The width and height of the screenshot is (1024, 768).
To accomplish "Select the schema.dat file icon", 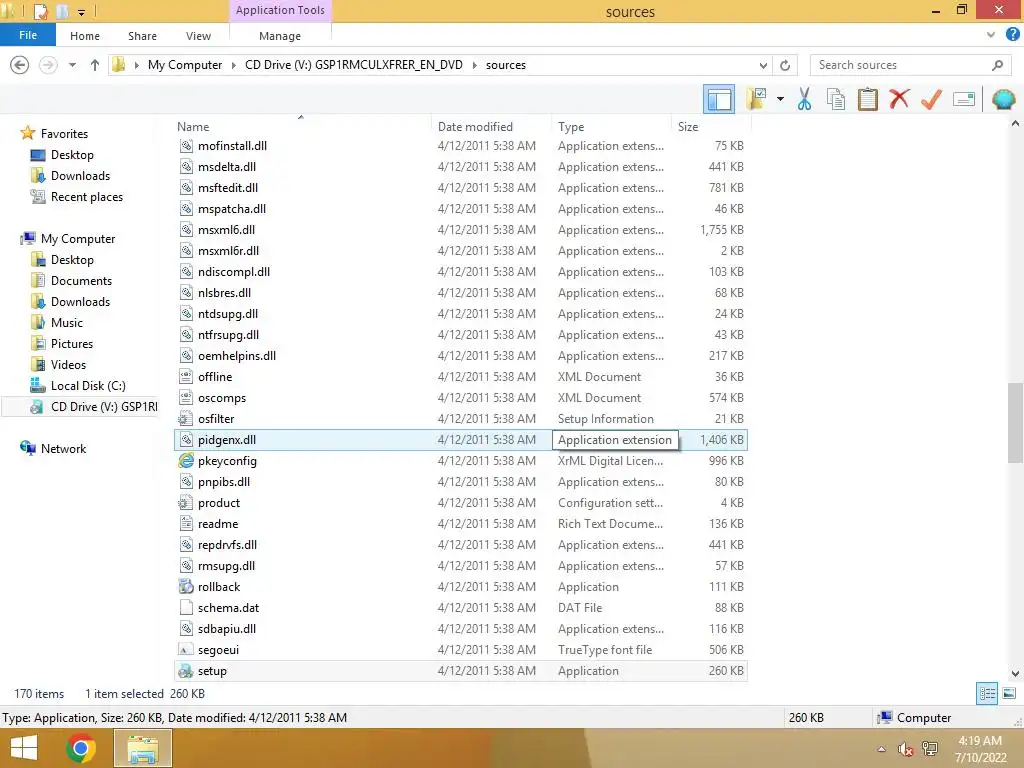I will pyautogui.click(x=186, y=608).
